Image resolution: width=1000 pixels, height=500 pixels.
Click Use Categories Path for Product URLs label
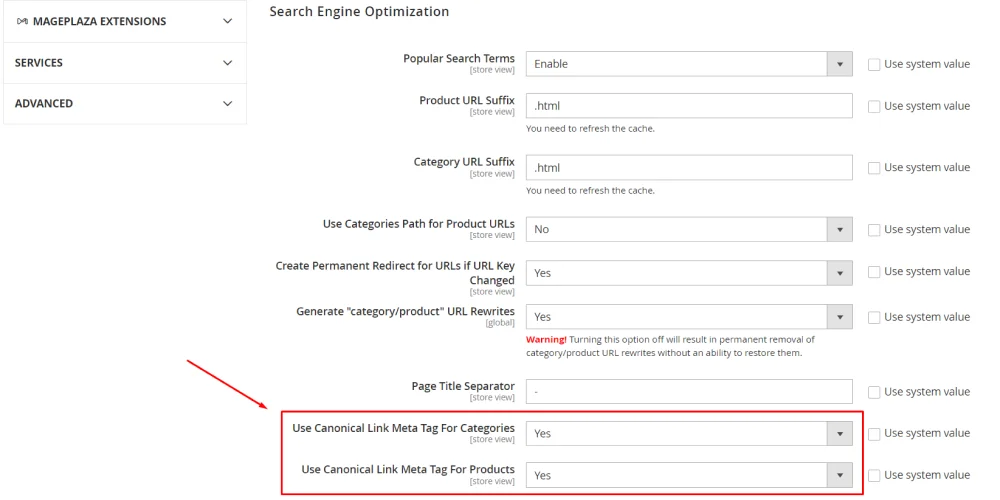[x=418, y=223]
